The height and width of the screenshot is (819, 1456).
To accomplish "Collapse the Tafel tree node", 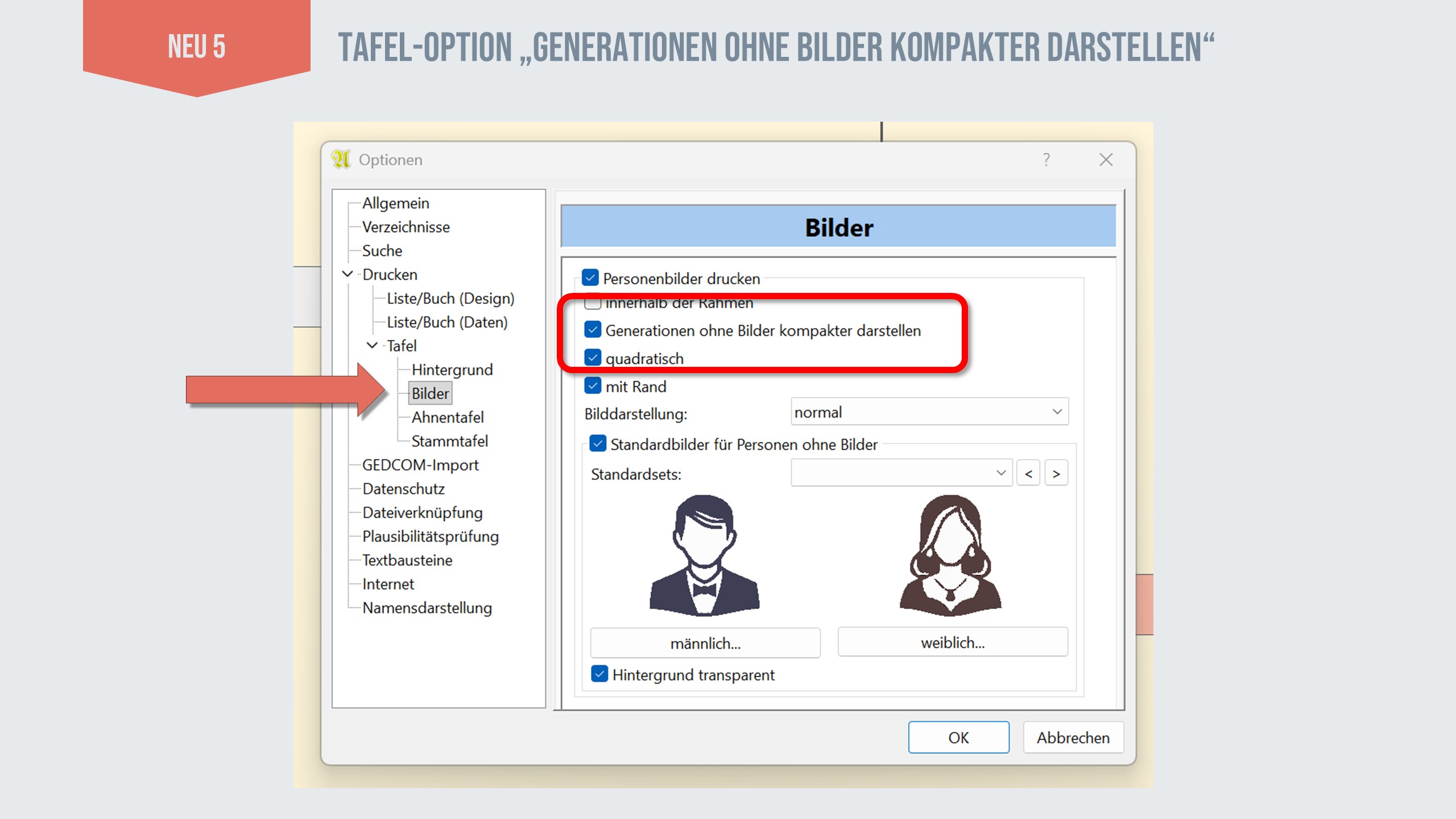I will click(372, 345).
